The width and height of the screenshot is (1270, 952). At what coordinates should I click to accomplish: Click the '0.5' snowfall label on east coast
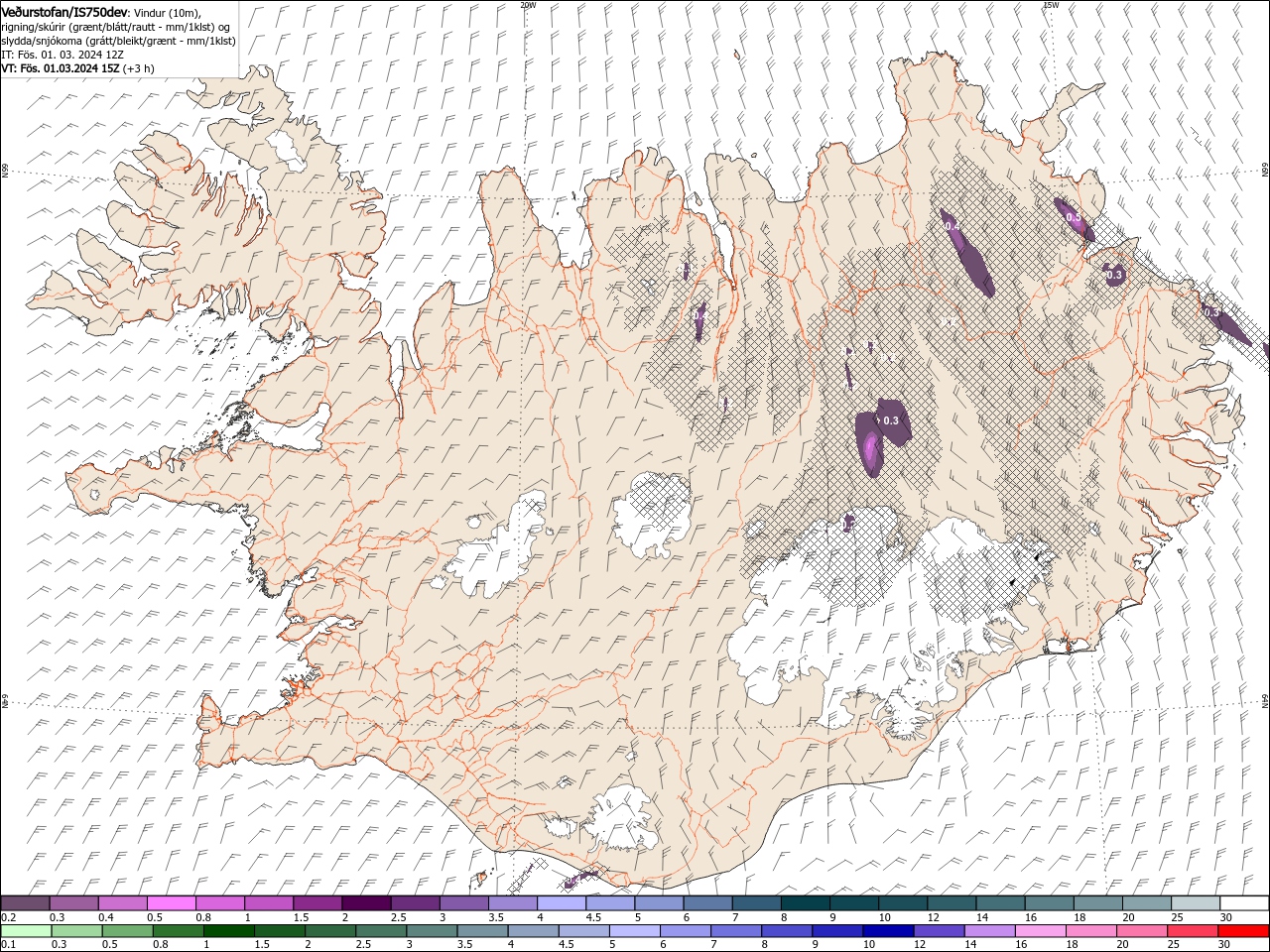(1073, 217)
